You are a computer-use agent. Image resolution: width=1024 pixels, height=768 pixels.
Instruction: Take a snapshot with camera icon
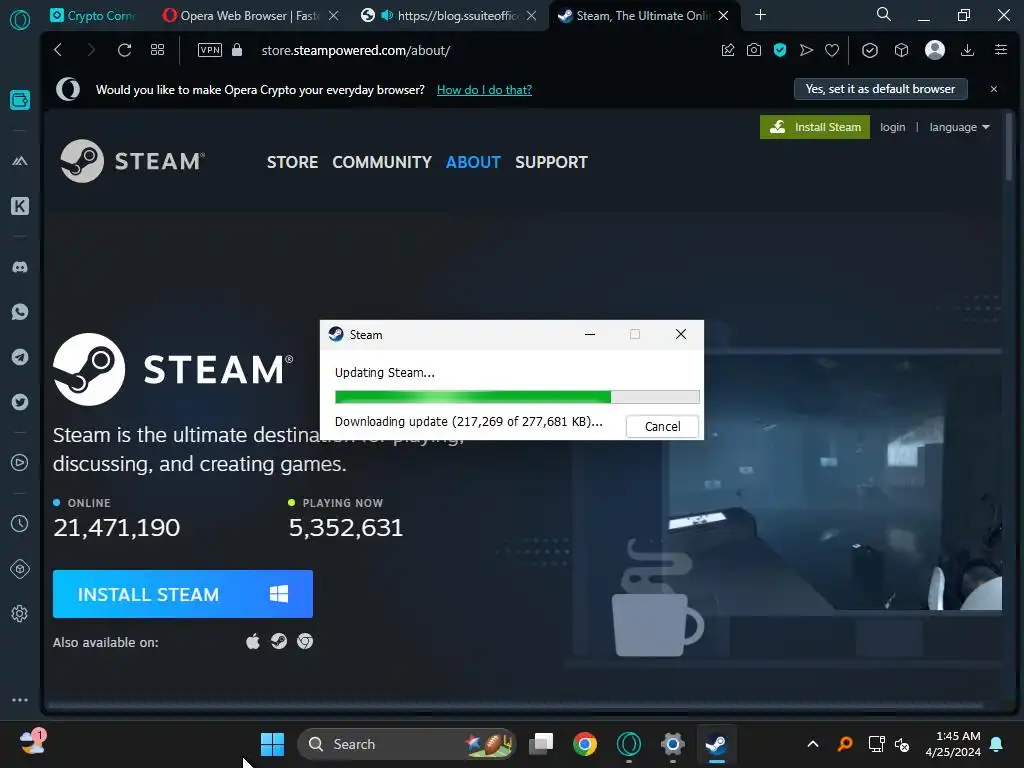pyautogui.click(x=754, y=50)
